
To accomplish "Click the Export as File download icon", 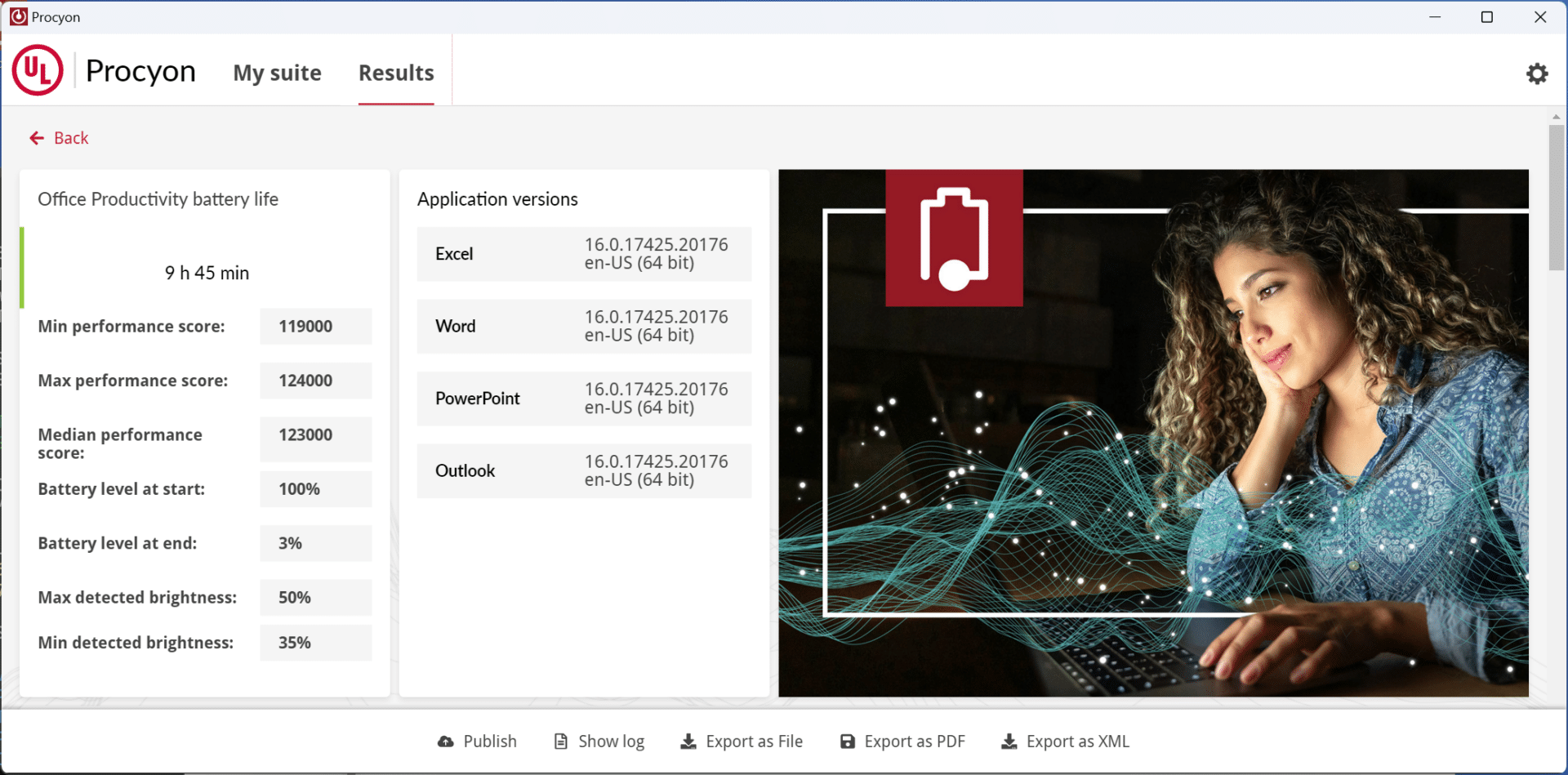I will (688, 742).
